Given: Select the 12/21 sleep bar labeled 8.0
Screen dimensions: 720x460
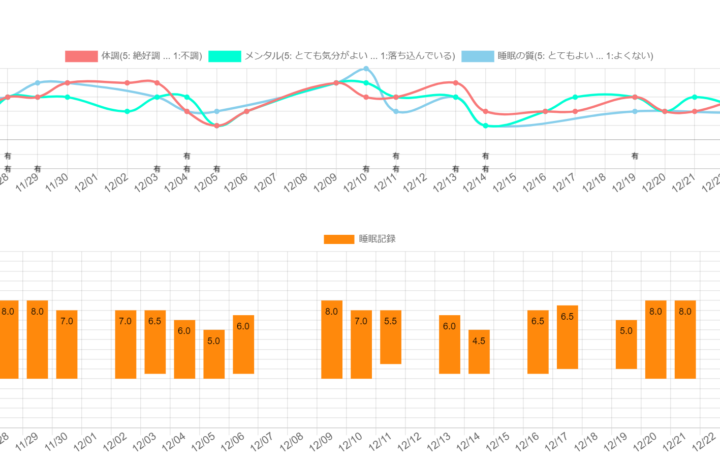Looking at the screenshot, I should 685,339.
